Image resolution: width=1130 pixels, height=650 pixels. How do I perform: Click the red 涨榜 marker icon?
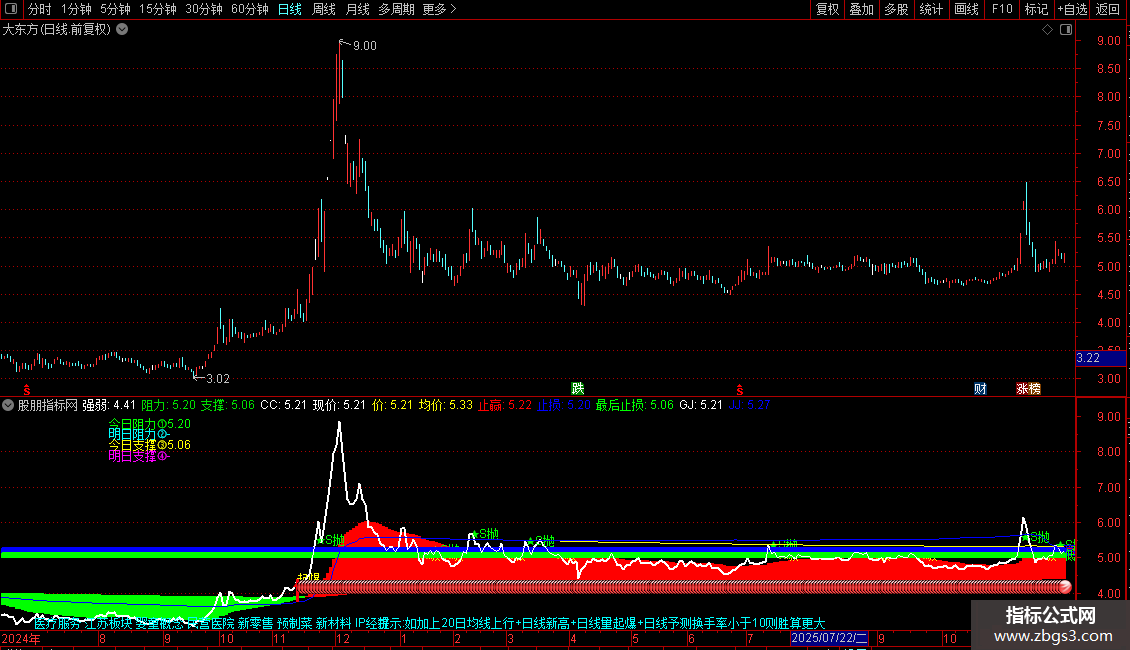tap(1028, 388)
